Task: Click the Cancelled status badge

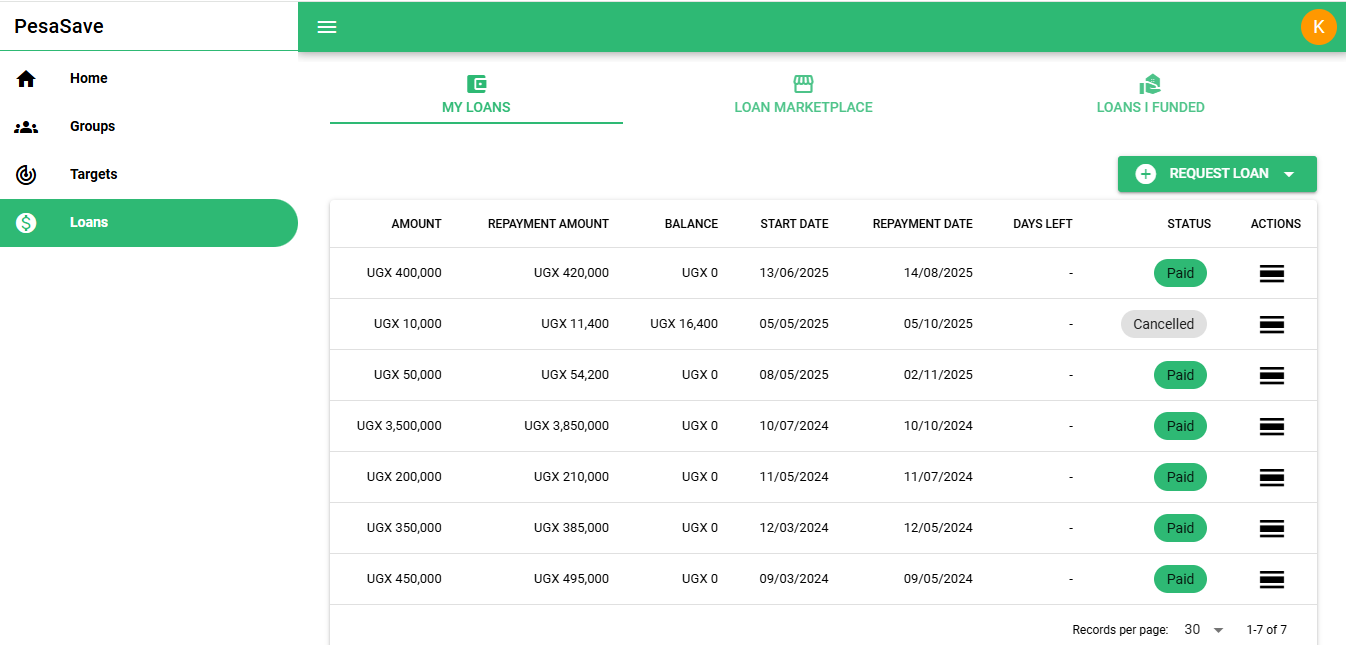Action: point(1163,324)
